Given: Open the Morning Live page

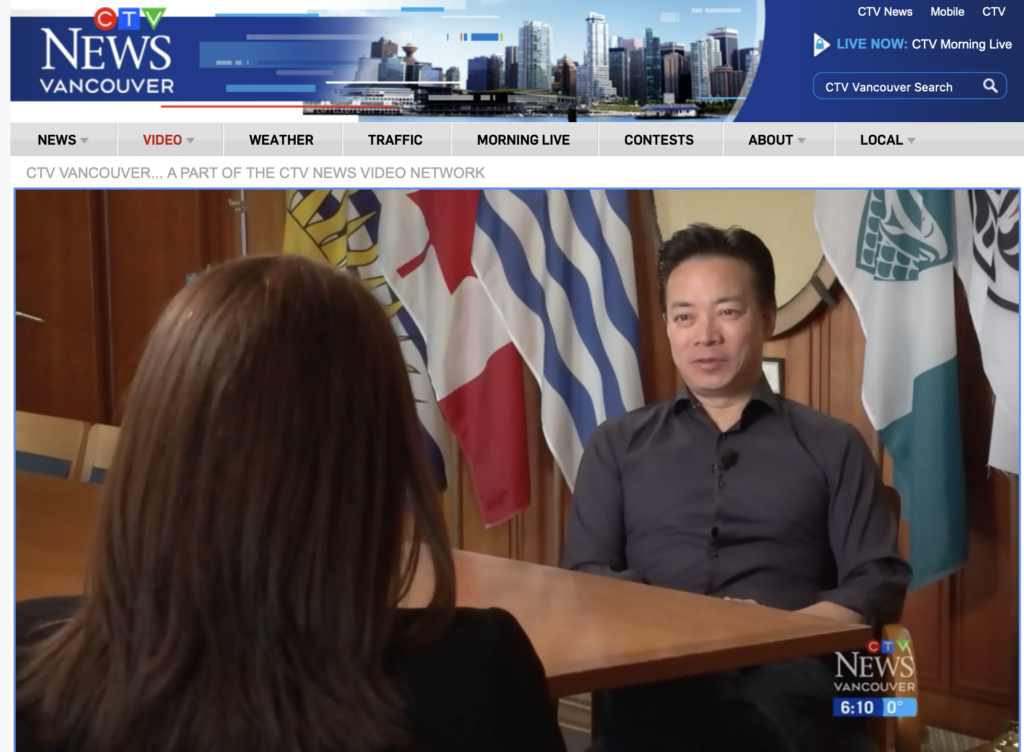Looking at the screenshot, I should [x=523, y=140].
